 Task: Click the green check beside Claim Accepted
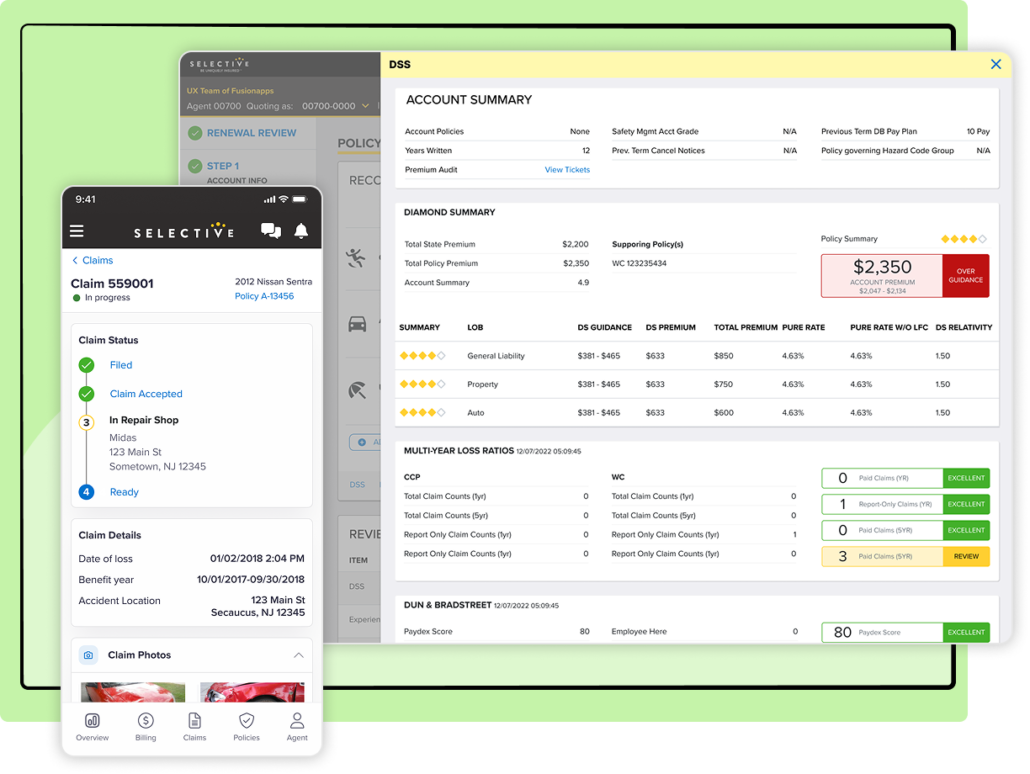point(86,394)
